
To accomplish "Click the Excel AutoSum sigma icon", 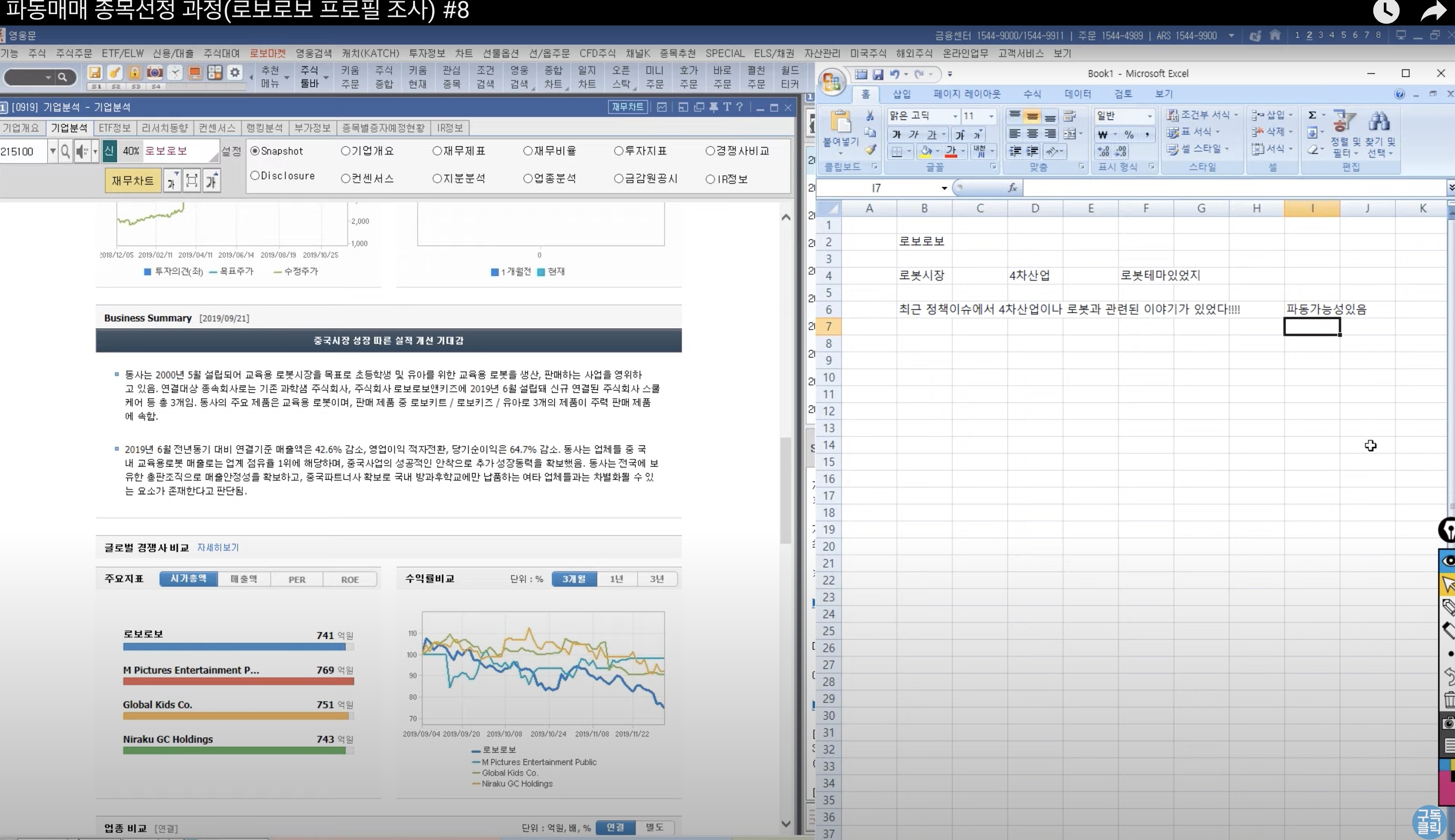I will 1312,115.
